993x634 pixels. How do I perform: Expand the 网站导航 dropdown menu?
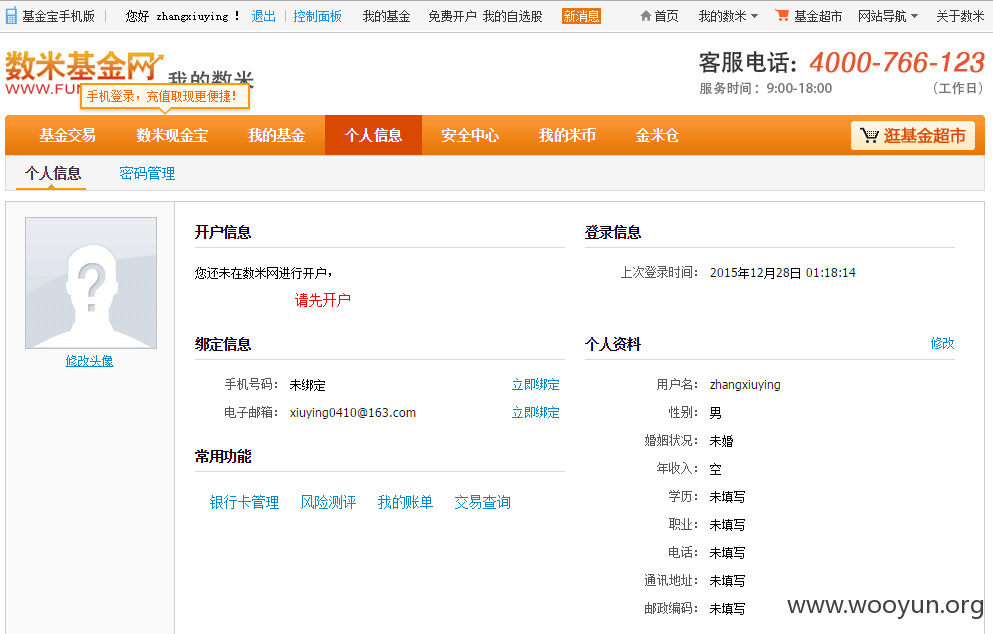click(x=887, y=16)
